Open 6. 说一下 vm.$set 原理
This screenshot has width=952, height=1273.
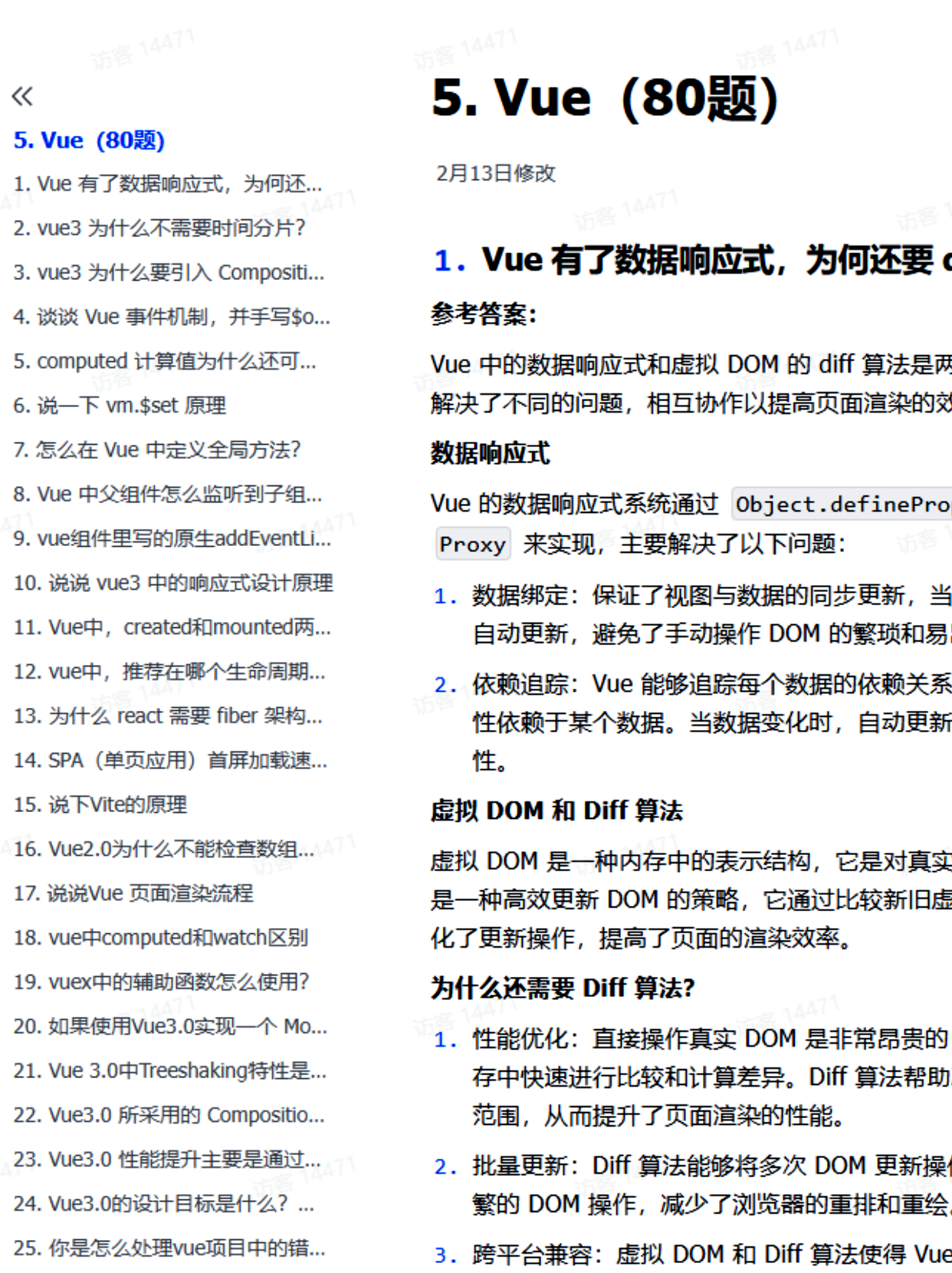[x=120, y=405]
